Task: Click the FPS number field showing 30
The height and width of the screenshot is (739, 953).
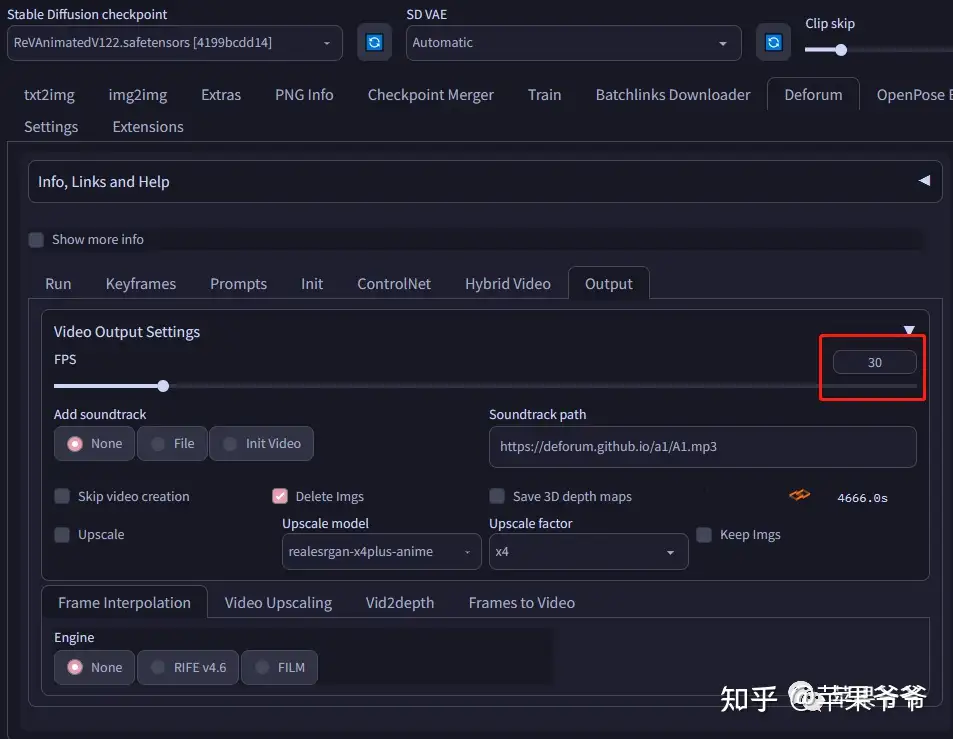Action: click(874, 363)
